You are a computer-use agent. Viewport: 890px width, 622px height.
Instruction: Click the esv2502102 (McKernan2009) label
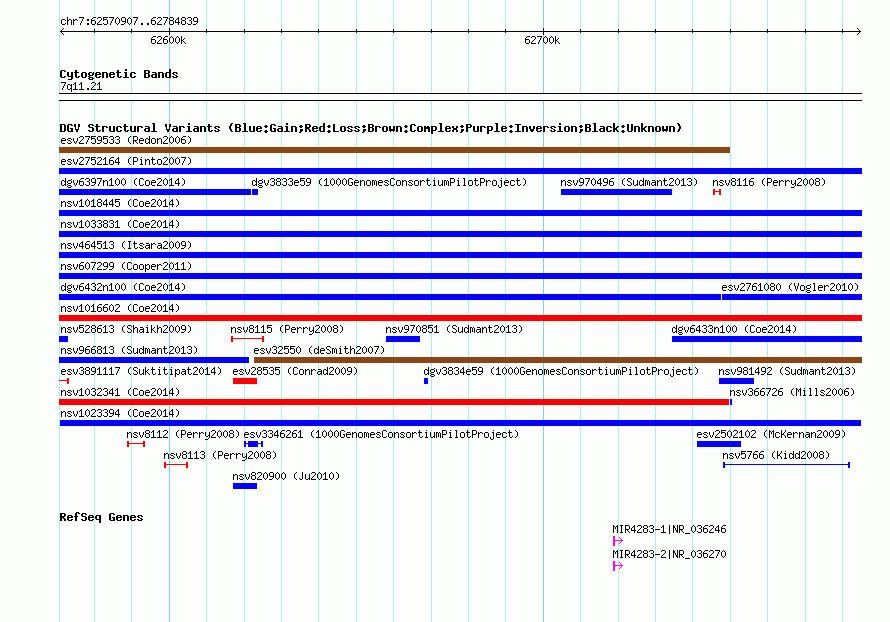click(771, 434)
